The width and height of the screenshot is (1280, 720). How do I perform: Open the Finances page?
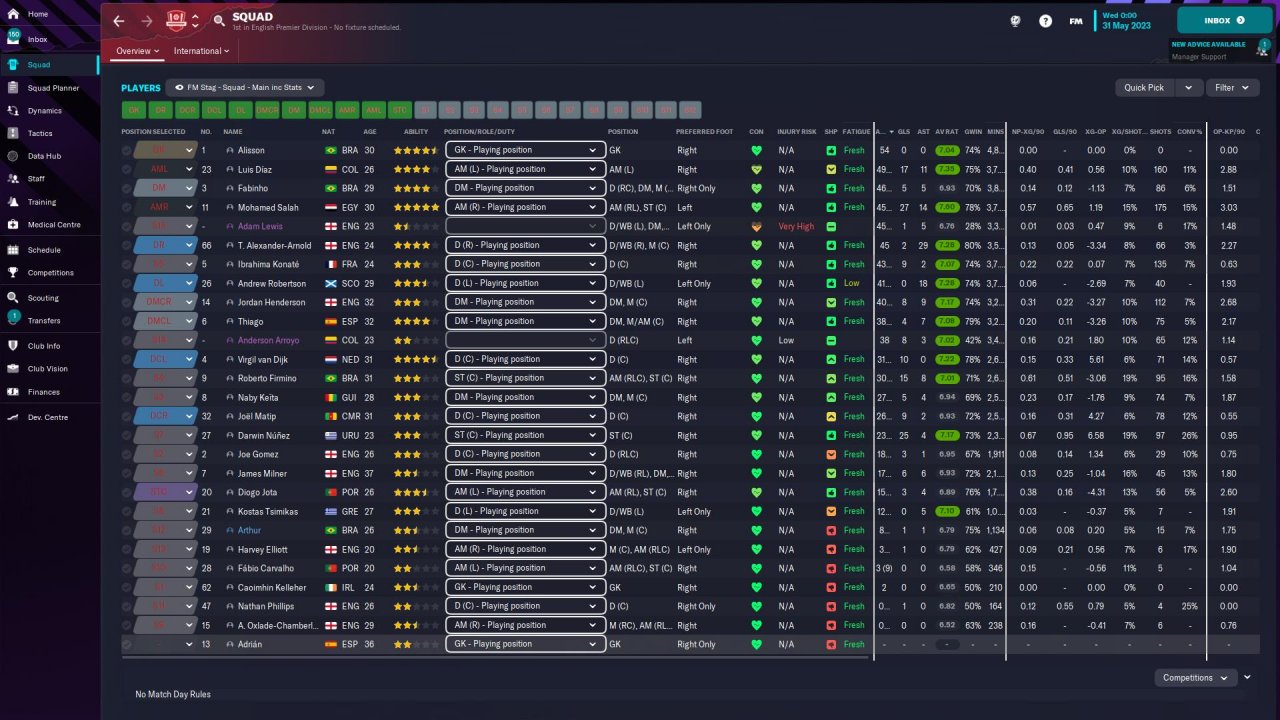tap(44, 392)
